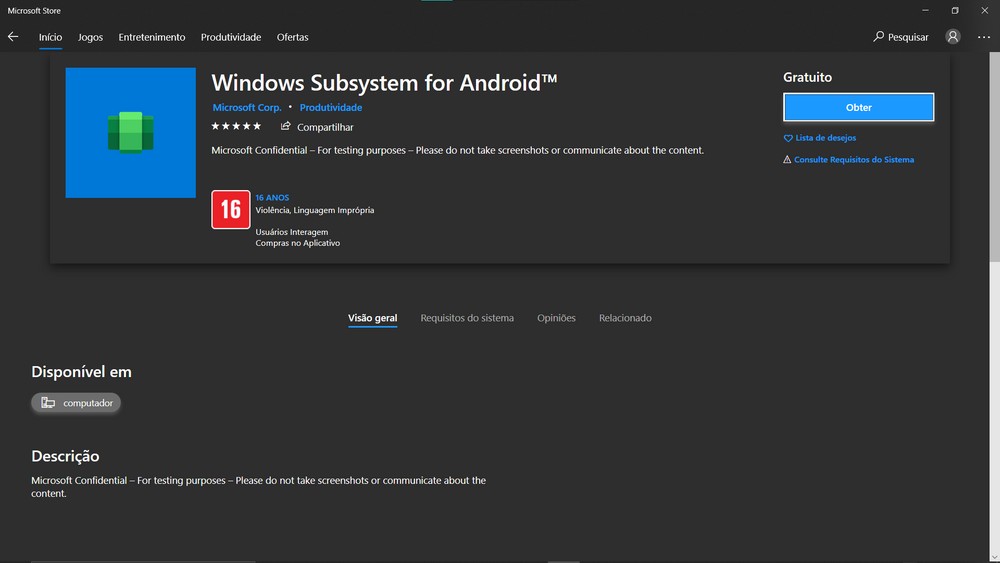Open the Relacionado tab
1000x563 pixels.
click(625, 318)
